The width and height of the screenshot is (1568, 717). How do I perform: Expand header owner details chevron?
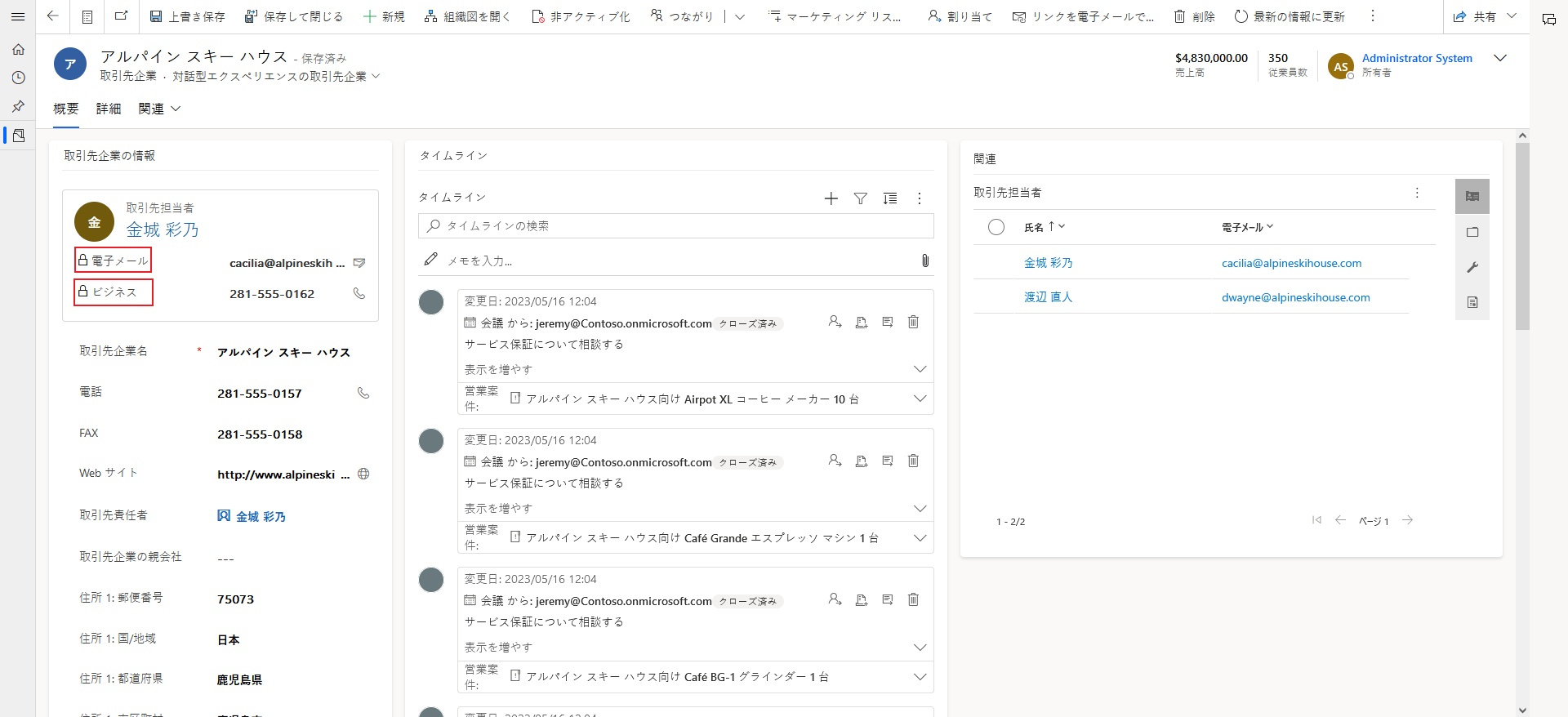tap(1500, 58)
